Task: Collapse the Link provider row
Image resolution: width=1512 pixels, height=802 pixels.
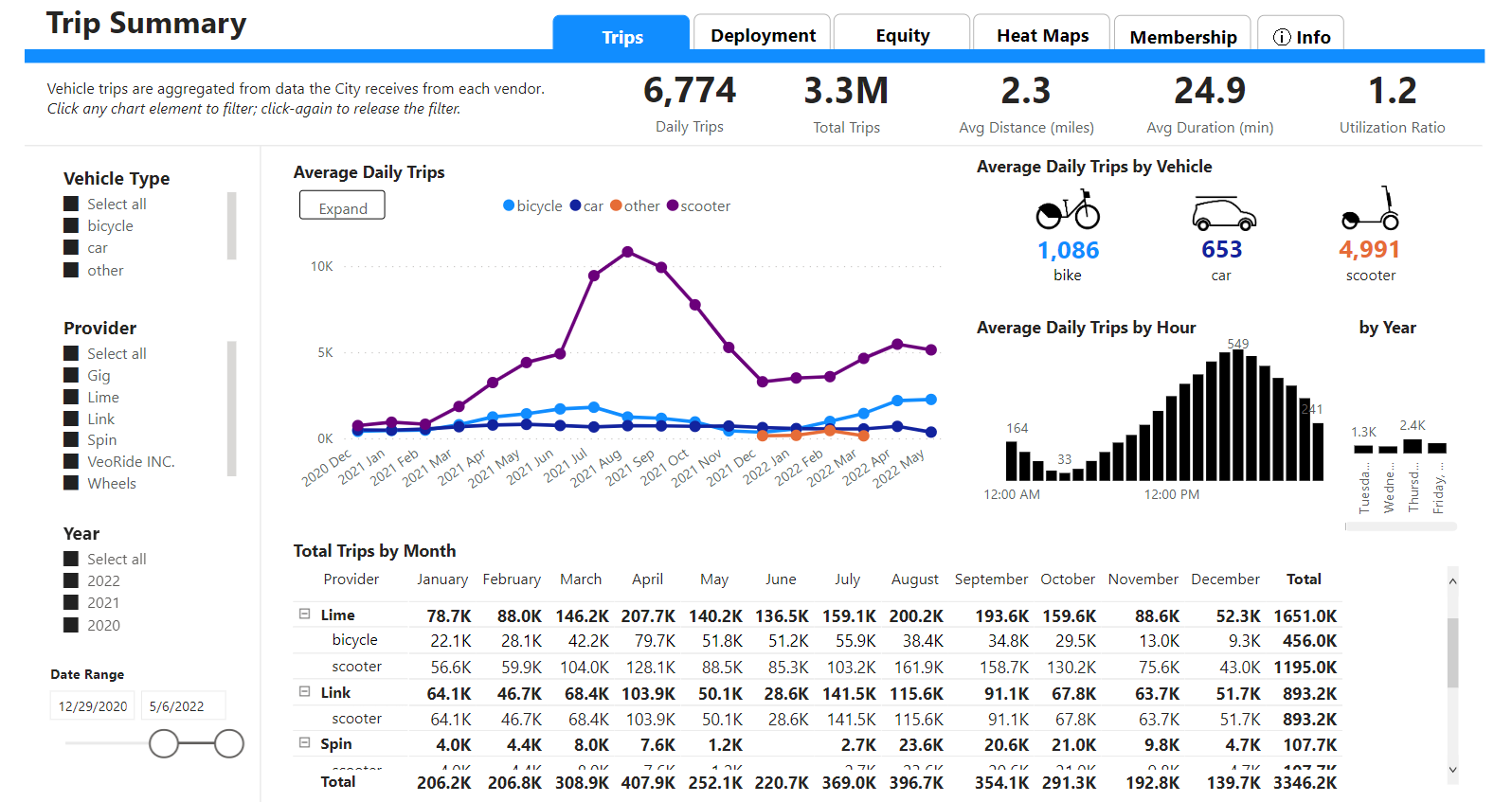Action: [305, 691]
